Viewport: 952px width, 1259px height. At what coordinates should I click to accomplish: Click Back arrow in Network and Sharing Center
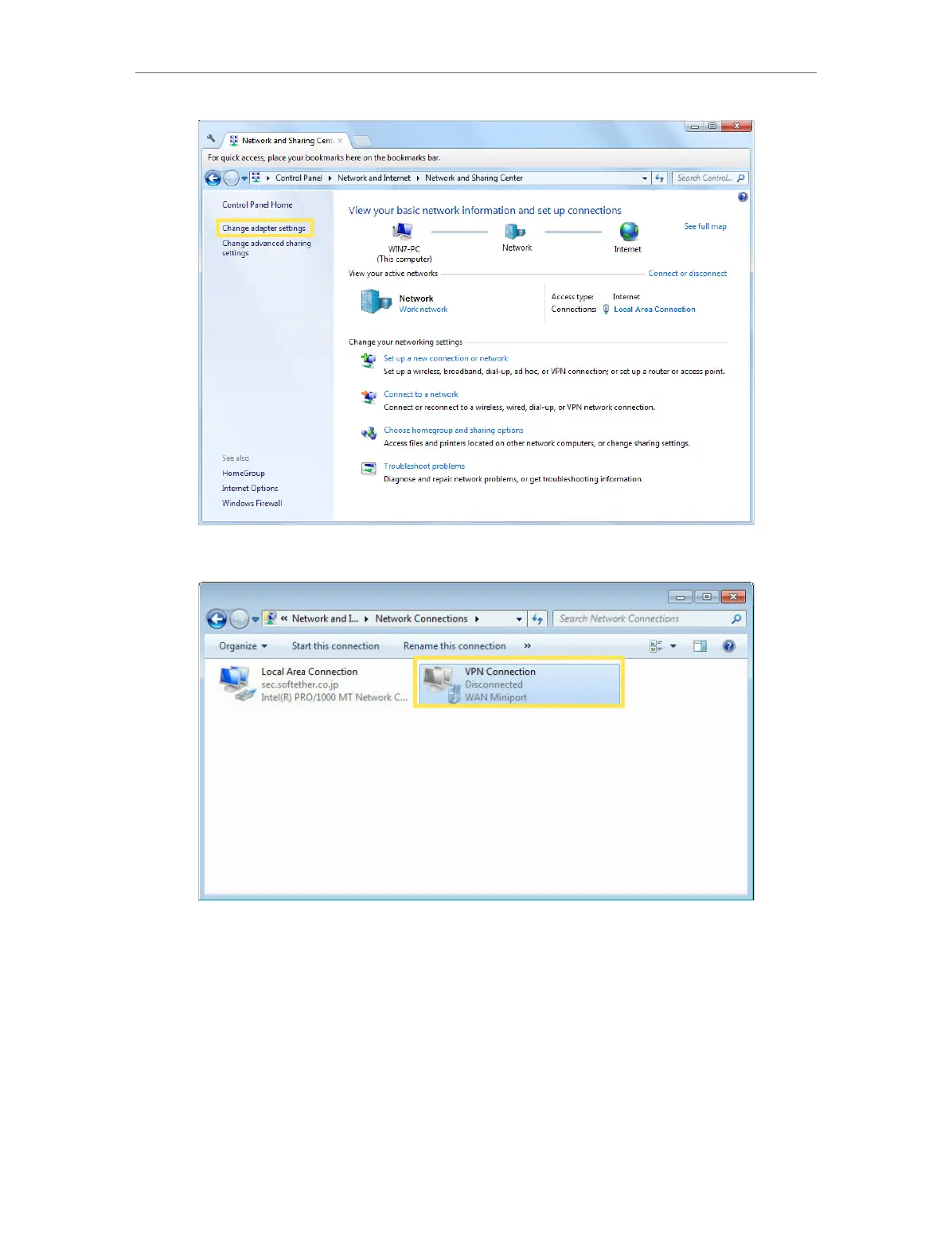[x=213, y=178]
